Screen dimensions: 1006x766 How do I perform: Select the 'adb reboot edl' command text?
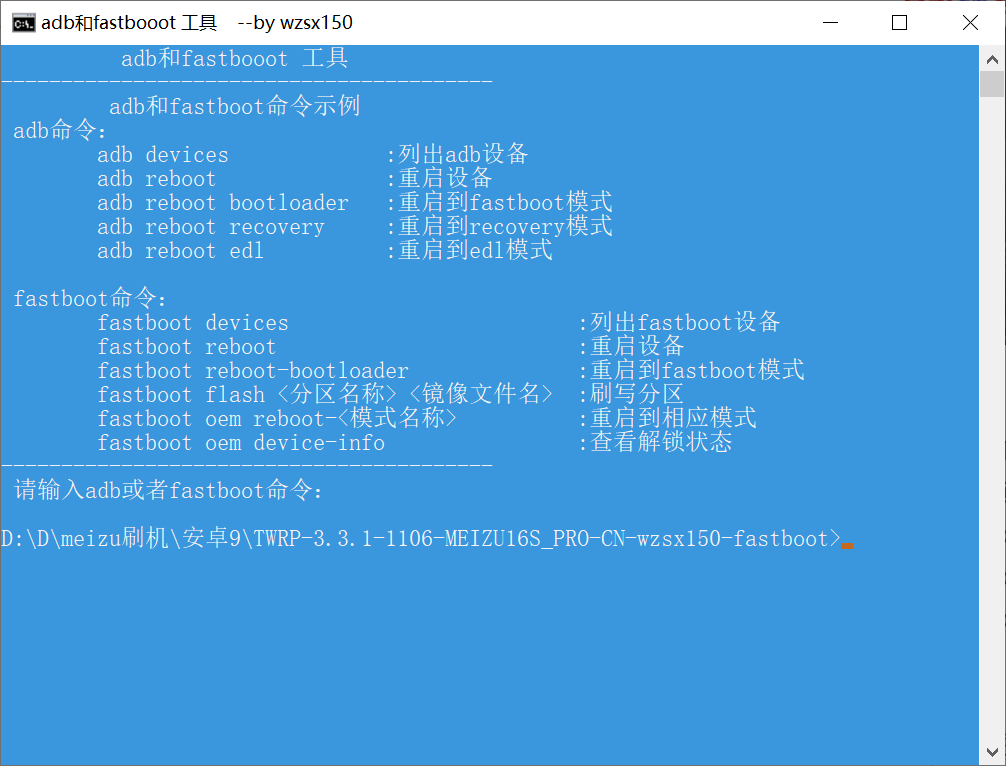pyautogui.click(x=180, y=250)
